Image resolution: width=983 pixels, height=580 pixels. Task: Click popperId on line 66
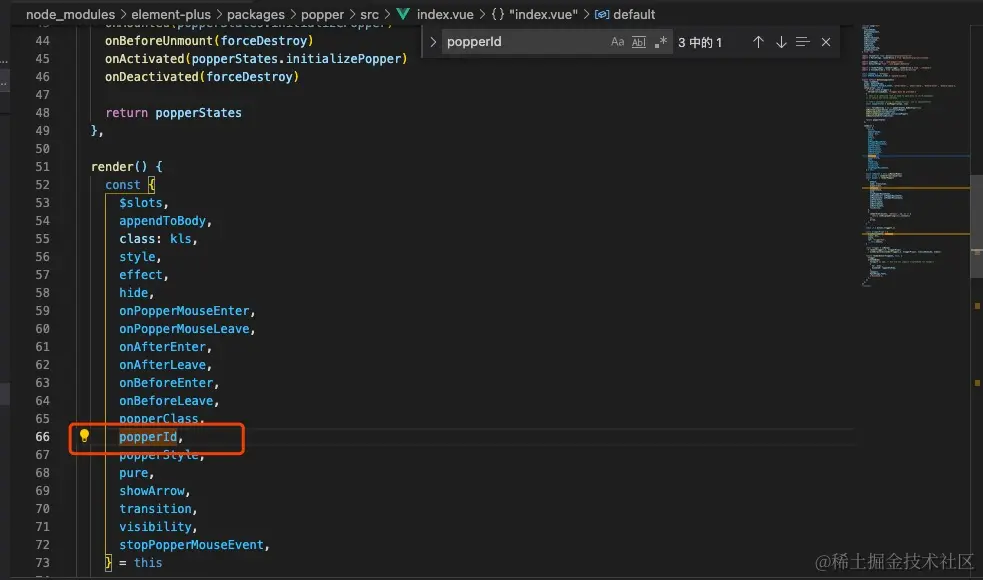coord(148,437)
